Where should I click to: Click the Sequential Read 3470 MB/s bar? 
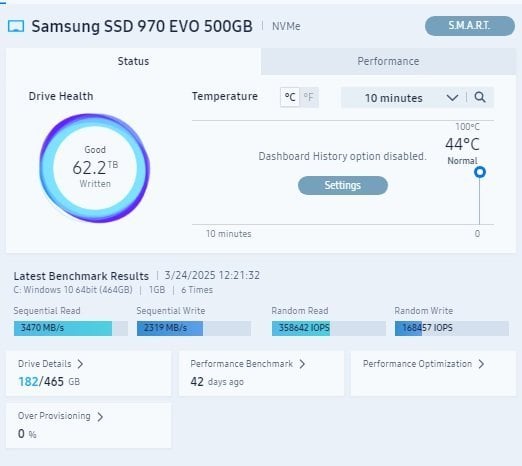[x=71, y=328]
